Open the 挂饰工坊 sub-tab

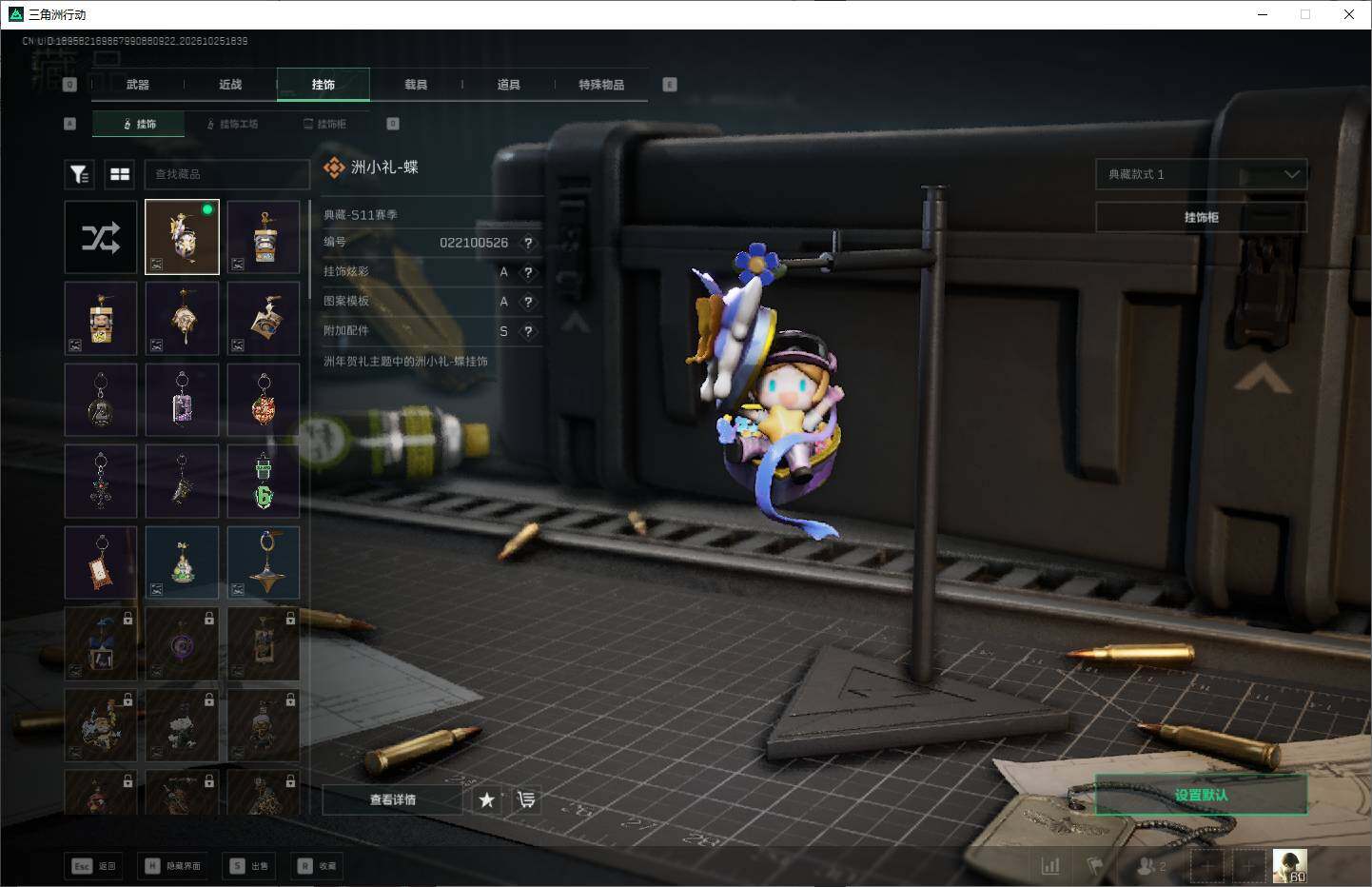pos(233,124)
